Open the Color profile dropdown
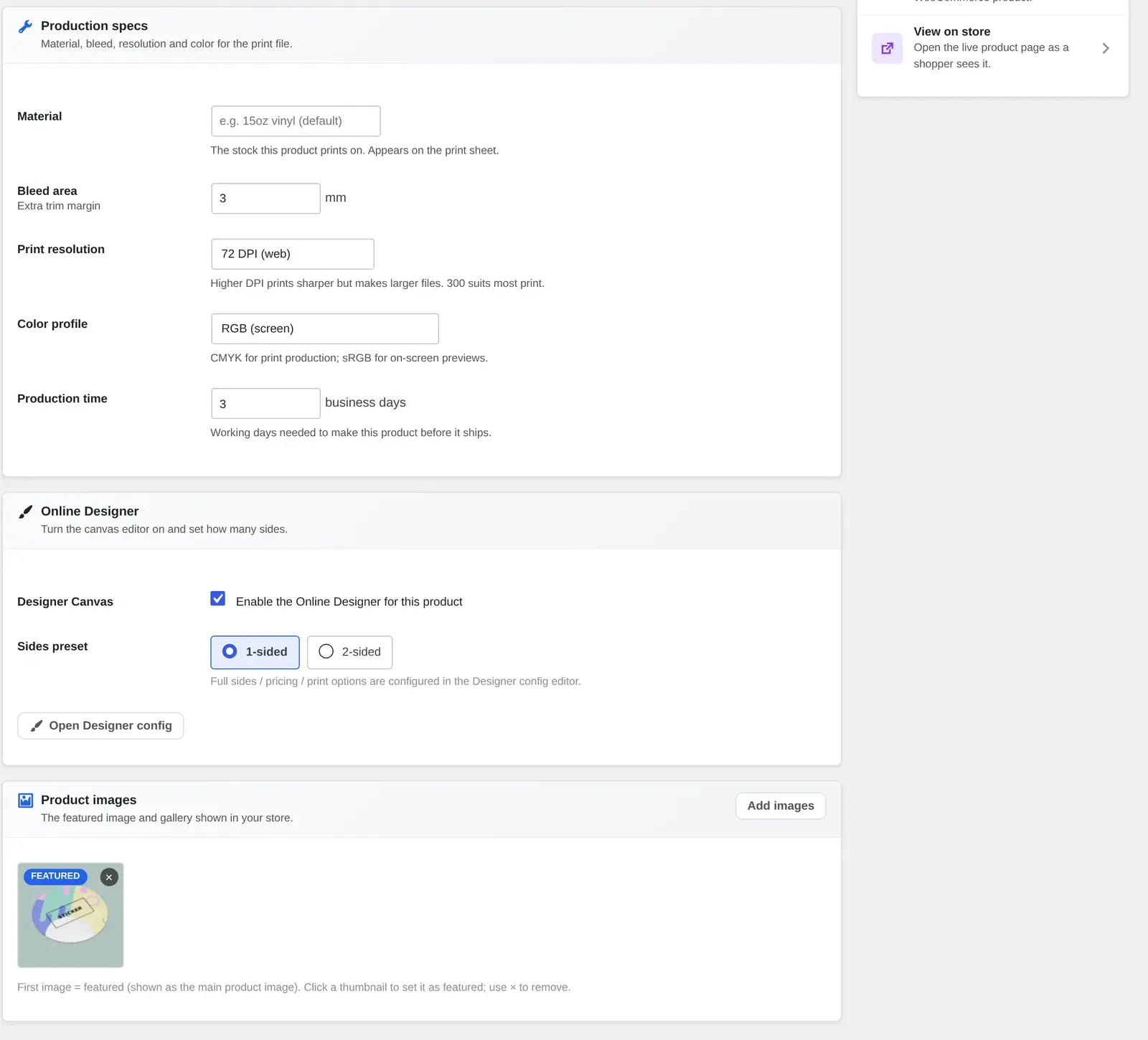Screen dimensions: 1148x1040 pyautogui.click(x=325, y=328)
